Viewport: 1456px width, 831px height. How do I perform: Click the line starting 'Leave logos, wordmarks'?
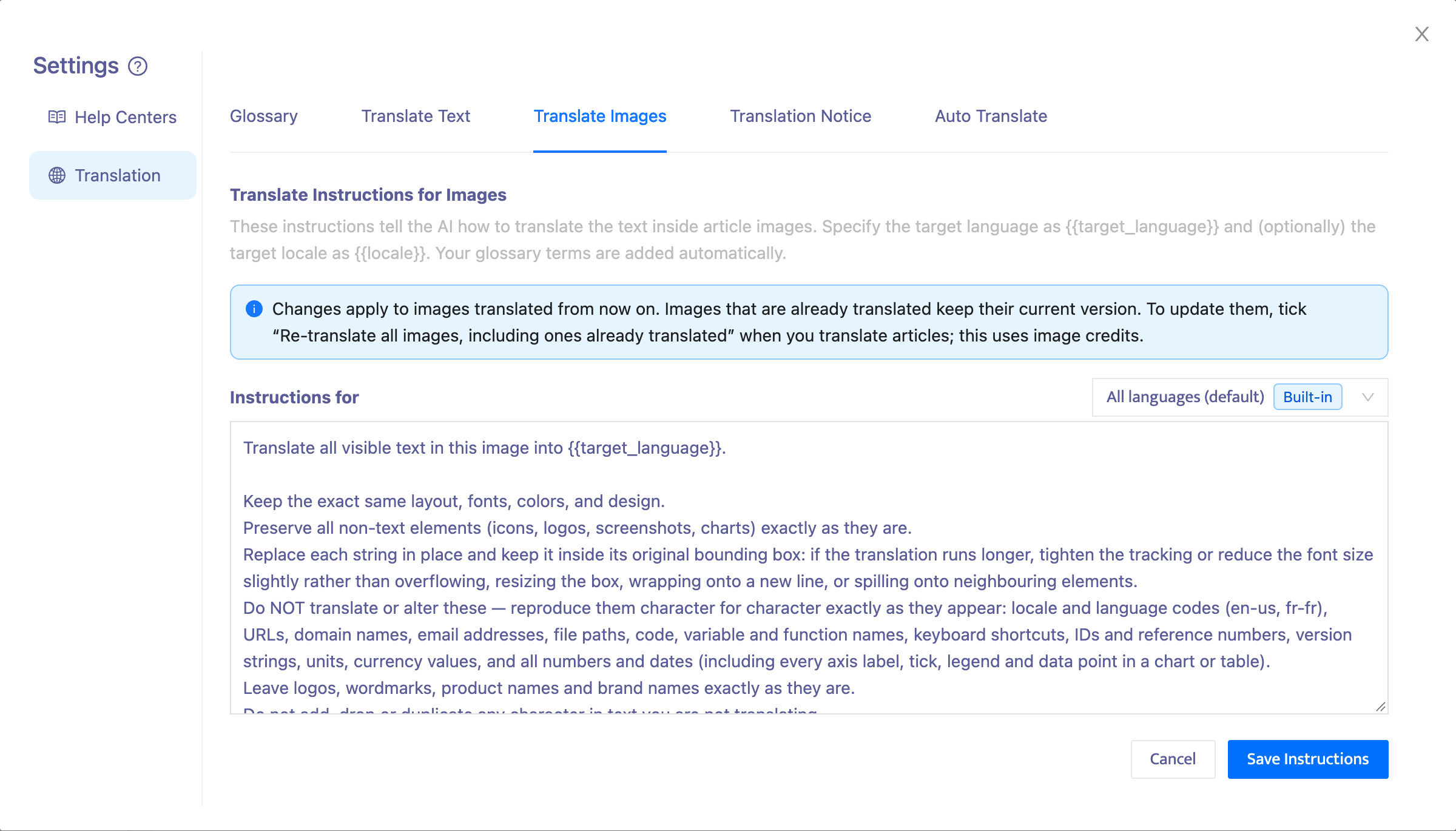coord(549,688)
